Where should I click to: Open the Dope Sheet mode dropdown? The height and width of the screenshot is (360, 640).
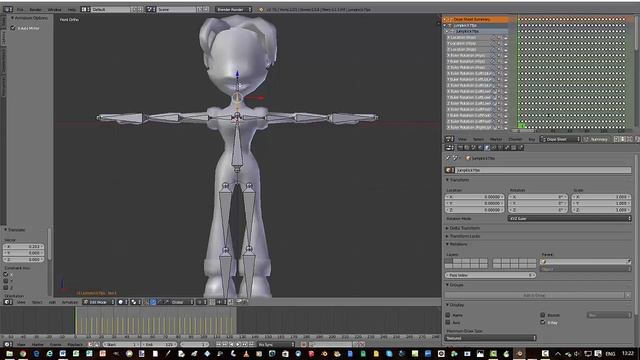tap(560, 139)
